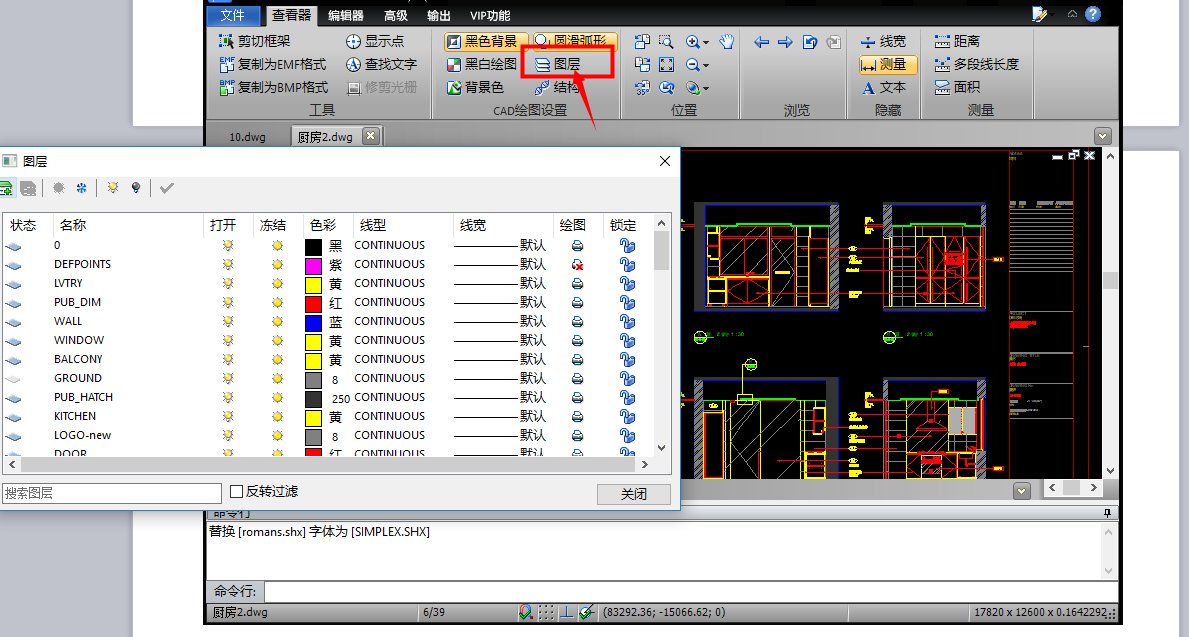Screen dimensions: 1189x637
Task: Click the new layer icon in Layers dialog
Action: [x=7, y=187]
